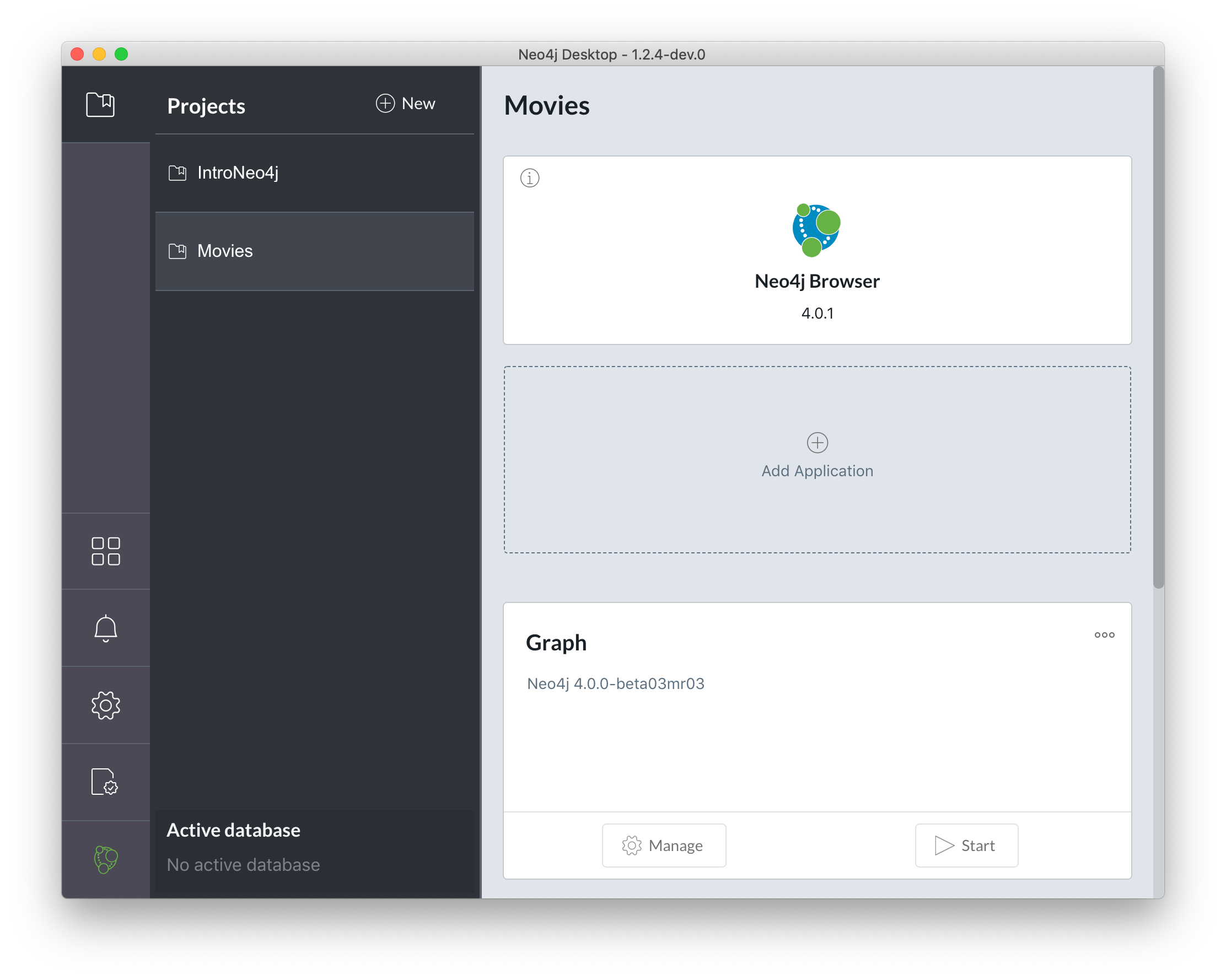Create a New project
This screenshot has width=1226, height=980.
point(405,104)
